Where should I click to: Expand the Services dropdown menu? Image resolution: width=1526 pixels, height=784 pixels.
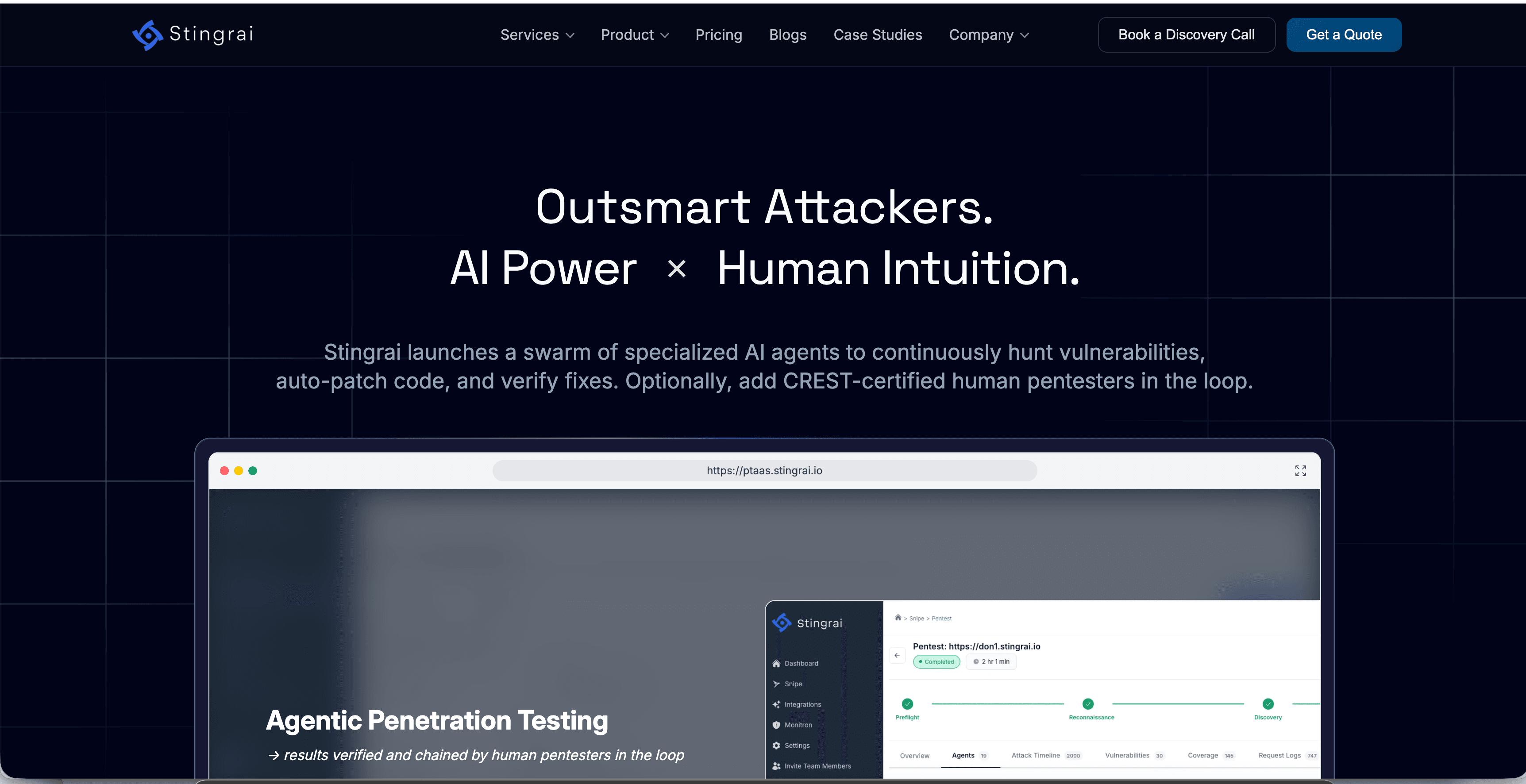[537, 35]
